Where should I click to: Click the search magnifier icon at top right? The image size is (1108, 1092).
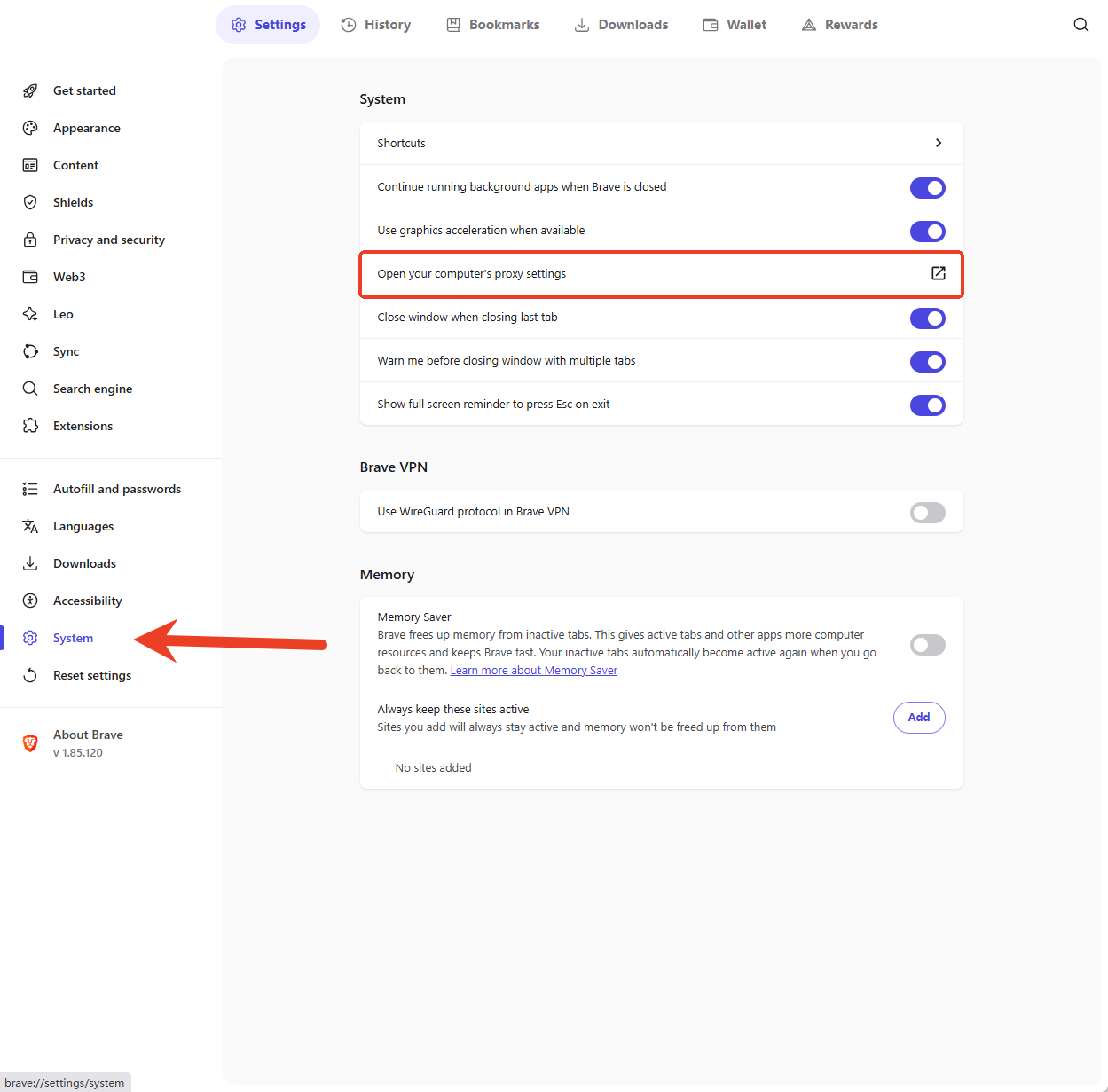click(1080, 25)
